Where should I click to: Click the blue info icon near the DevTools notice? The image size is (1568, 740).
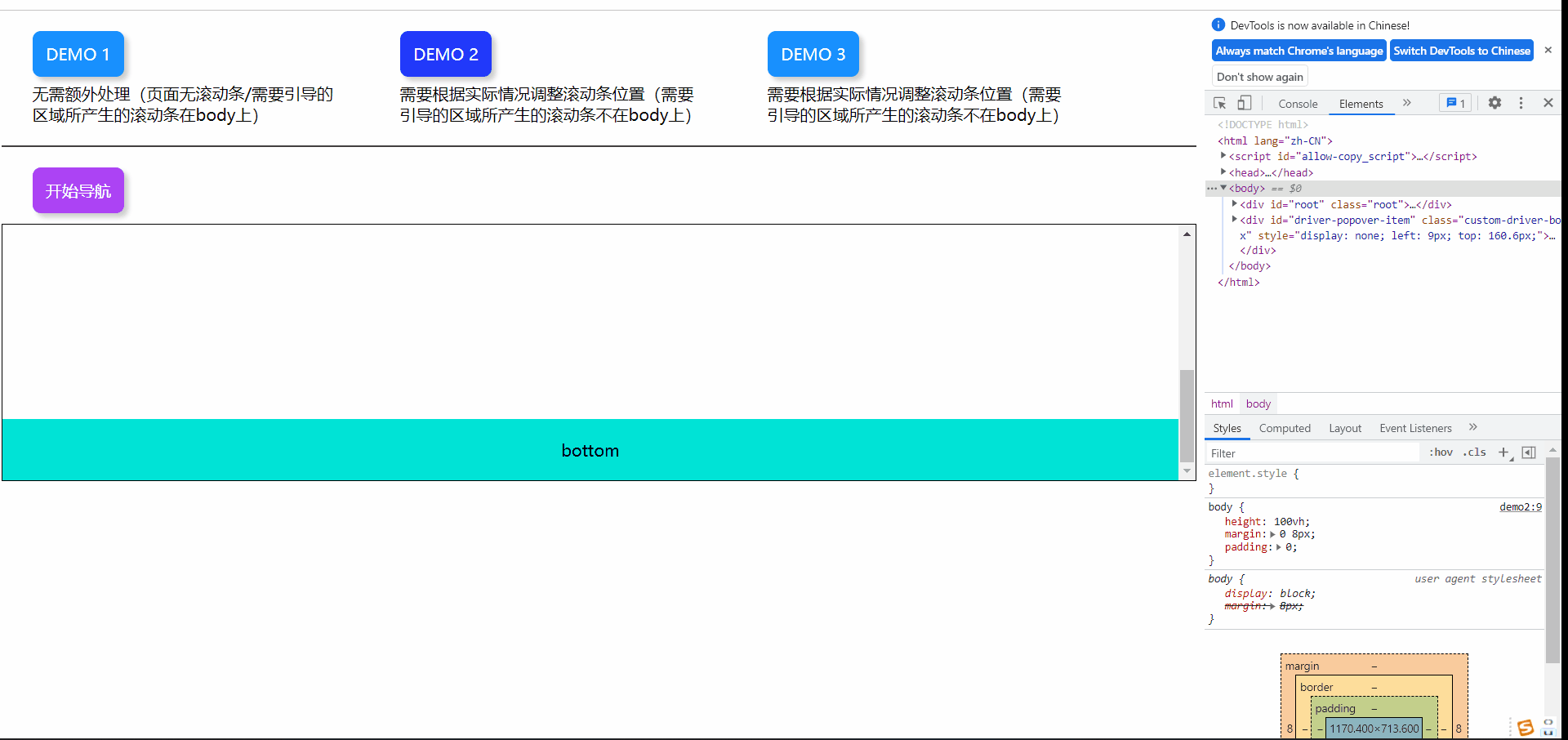[x=1218, y=25]
